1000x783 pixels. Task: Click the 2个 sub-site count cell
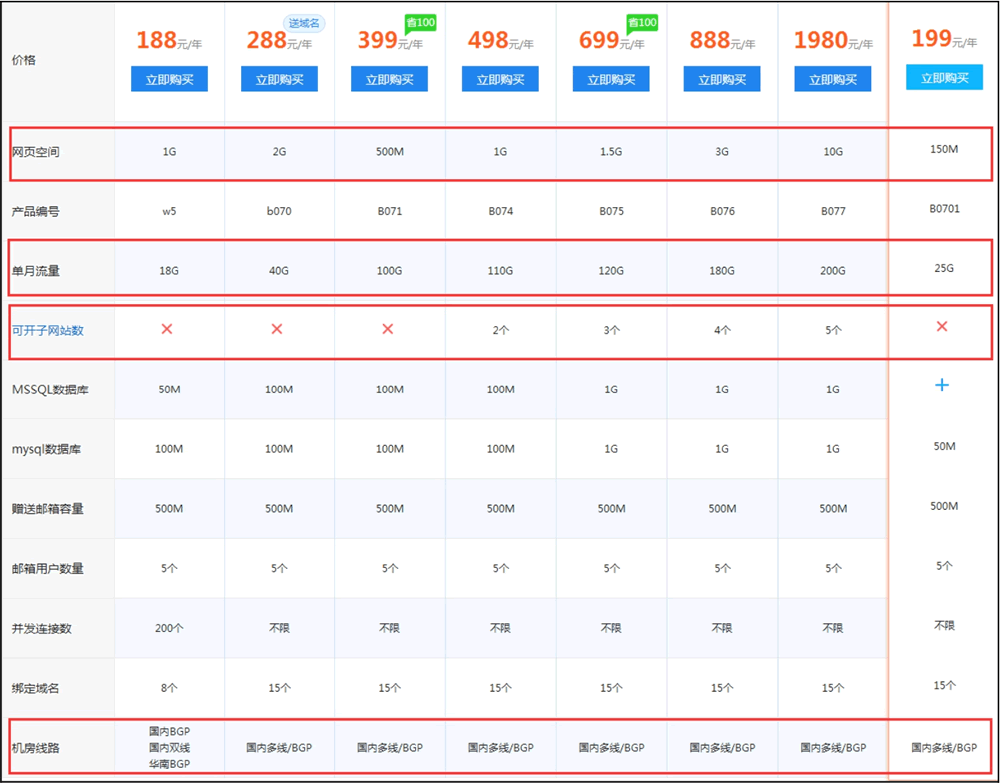(x=501, y=330)
